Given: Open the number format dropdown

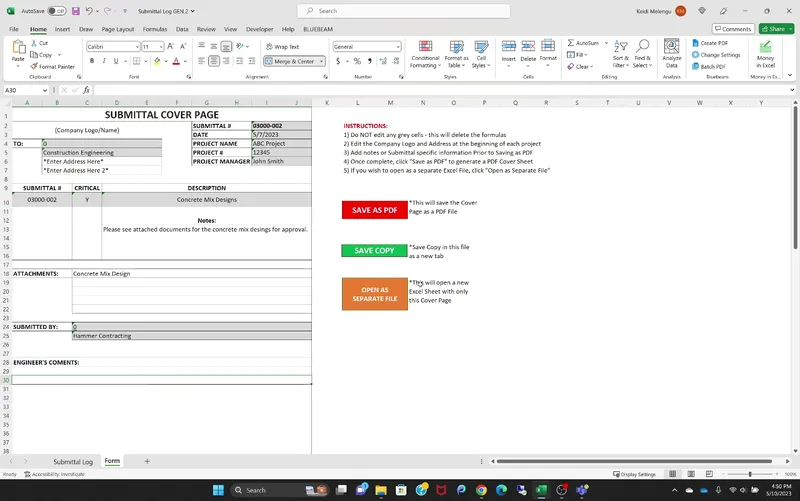Looking at the screenshot, I should 398,47.
